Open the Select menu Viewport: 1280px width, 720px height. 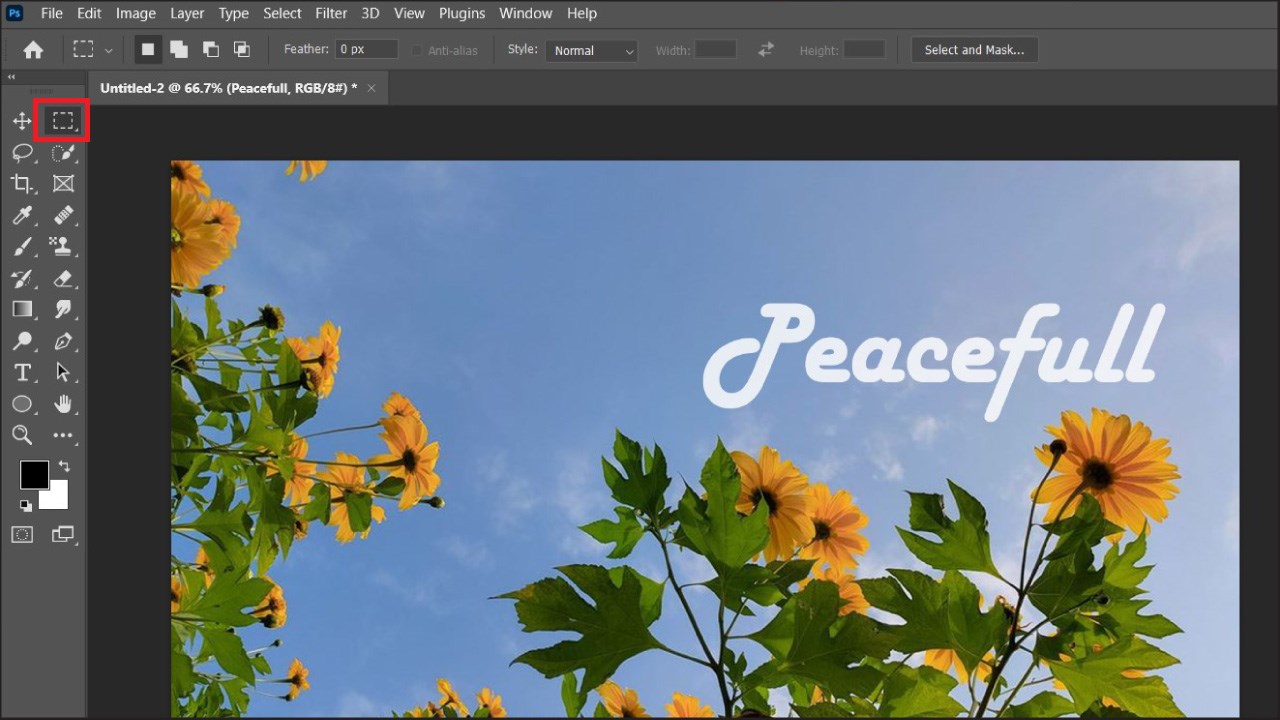point(282,13)
